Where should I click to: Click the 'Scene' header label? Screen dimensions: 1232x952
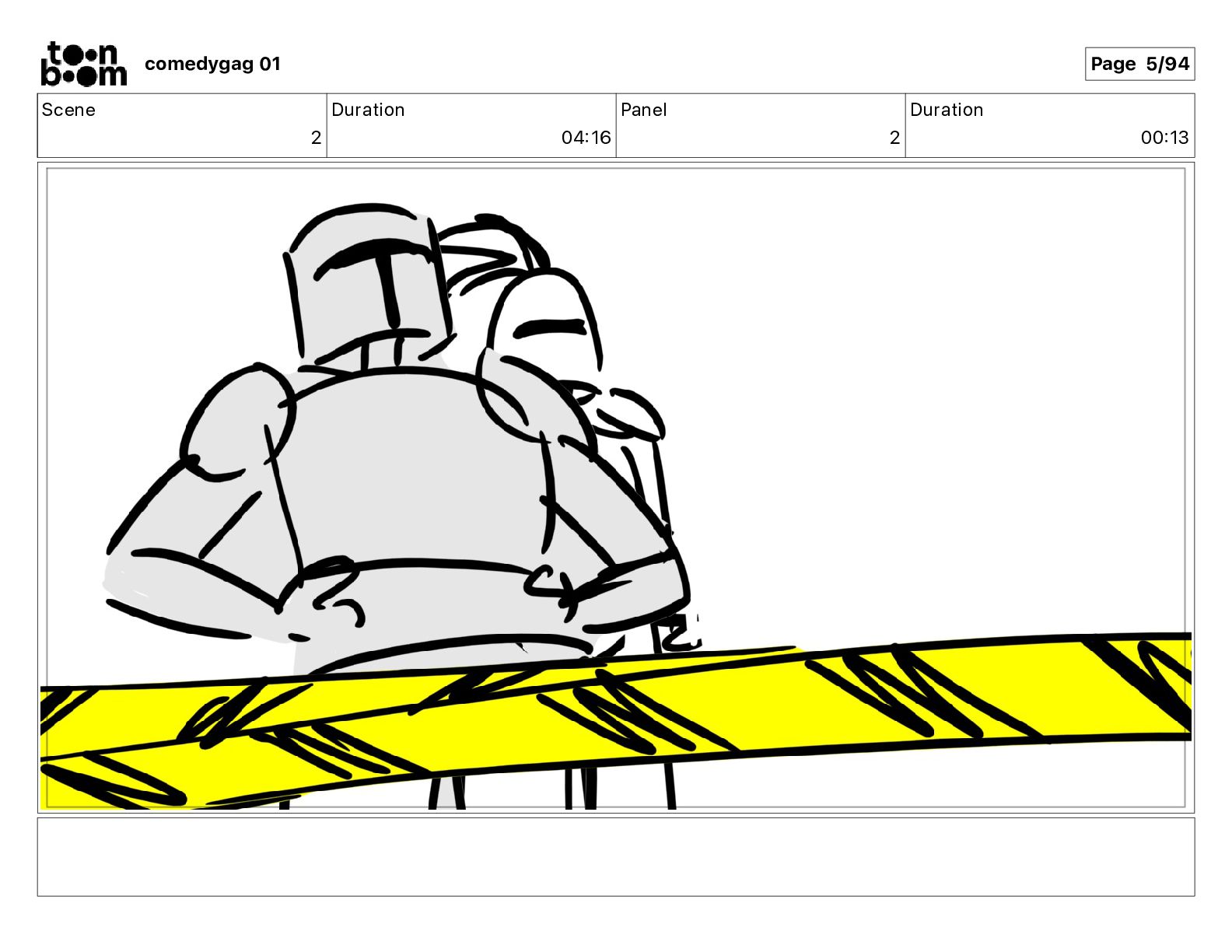coord(68,110)
